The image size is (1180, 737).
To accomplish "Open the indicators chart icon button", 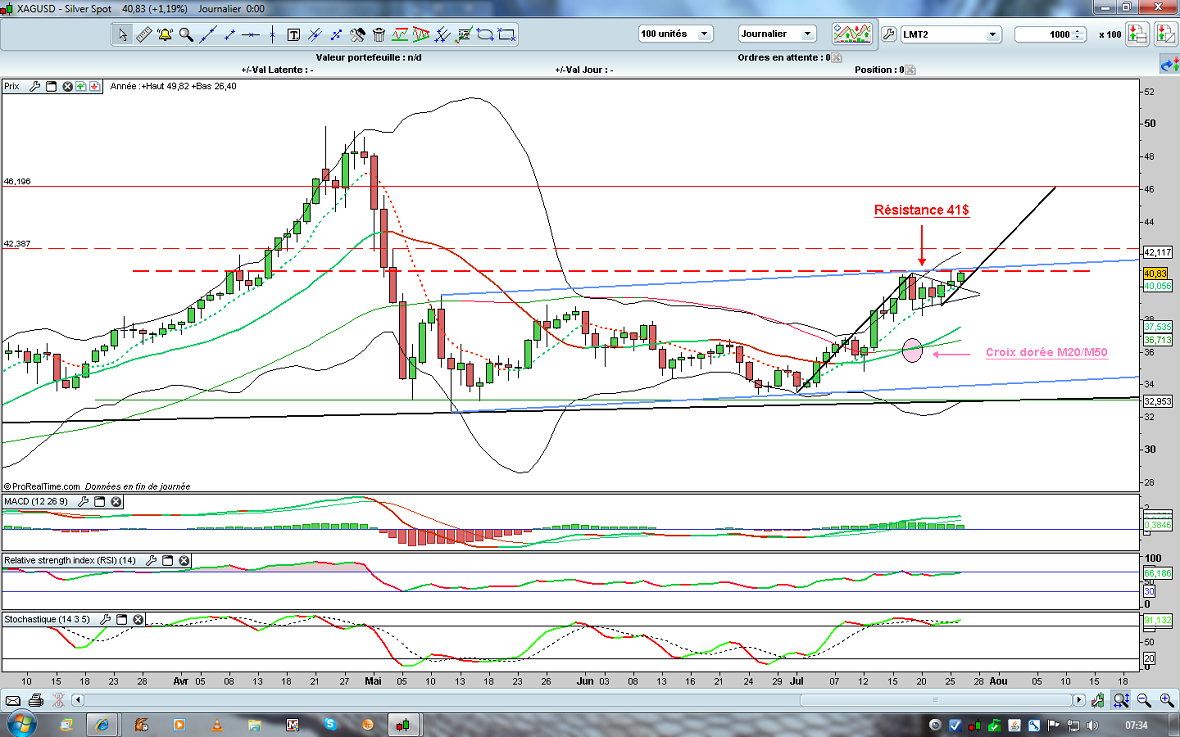I will pyautogui.click(x=853, y=34).
